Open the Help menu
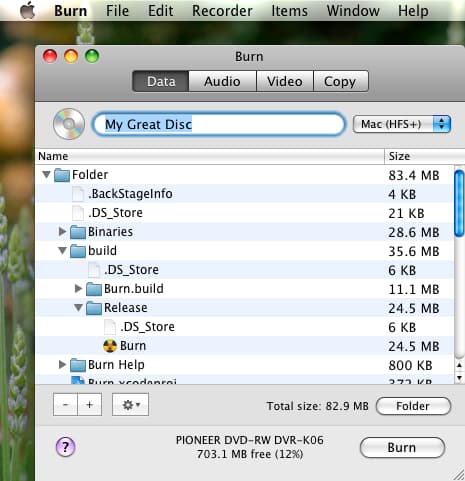The width and height of the screenshot is (465, 481). click(x=413, y=11)
